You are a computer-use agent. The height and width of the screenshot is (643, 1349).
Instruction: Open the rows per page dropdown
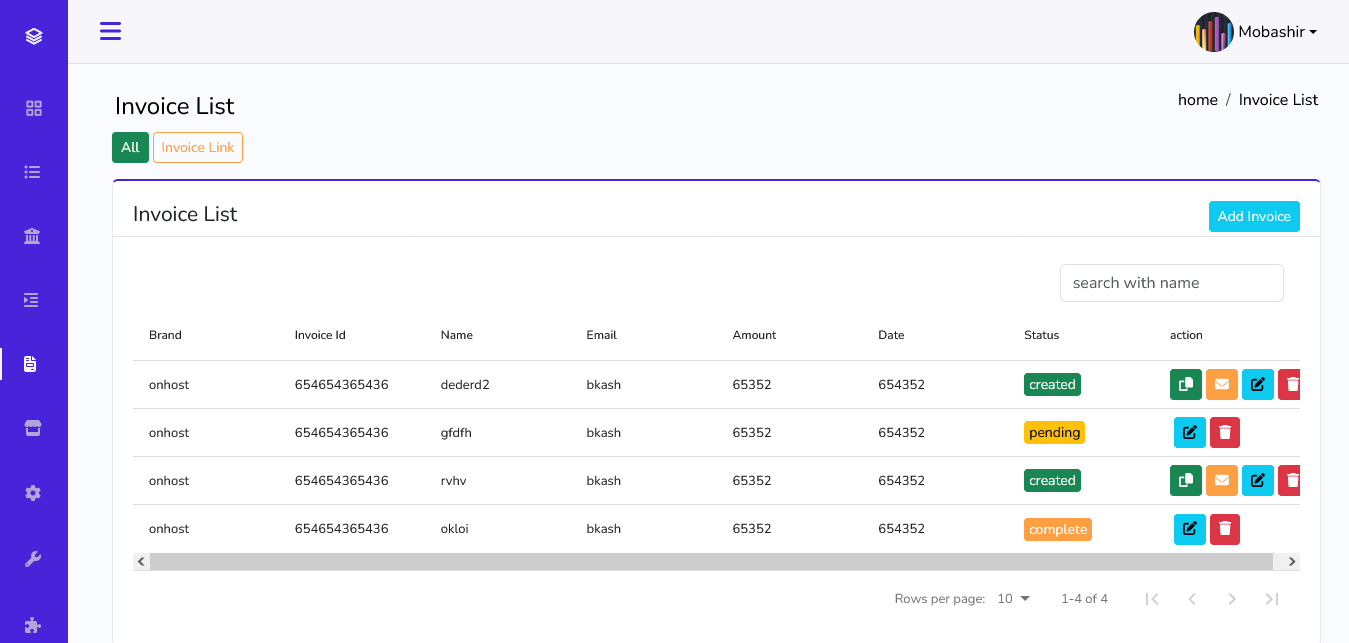1011,598
